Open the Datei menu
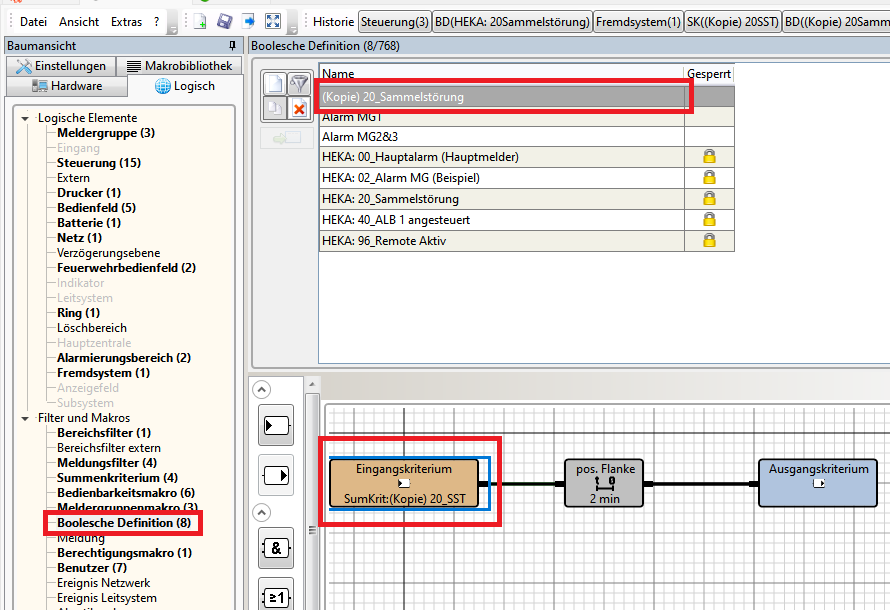 click(x=33, y=22)
